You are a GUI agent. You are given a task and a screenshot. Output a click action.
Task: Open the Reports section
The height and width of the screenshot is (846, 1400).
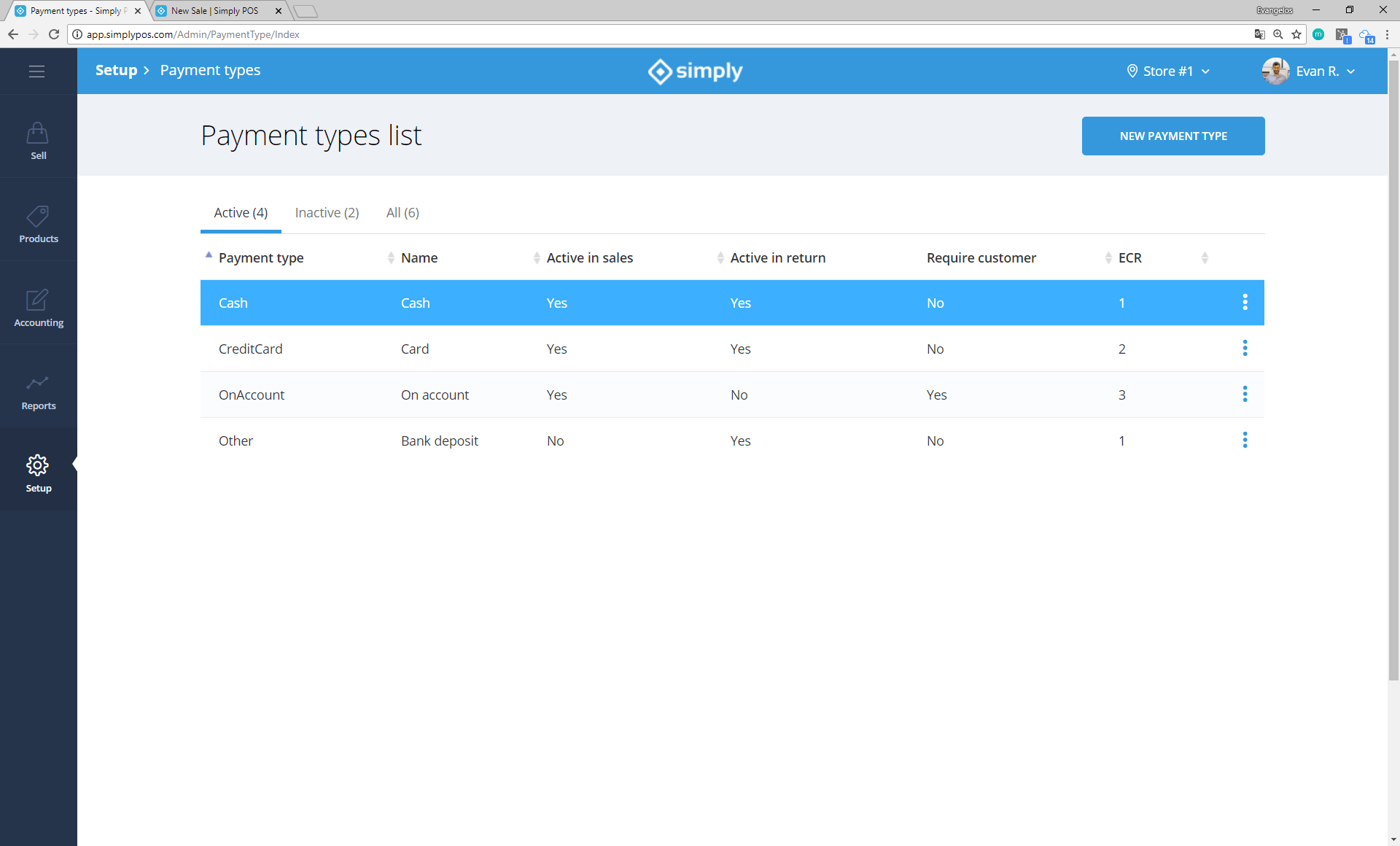tap(37, 390)
